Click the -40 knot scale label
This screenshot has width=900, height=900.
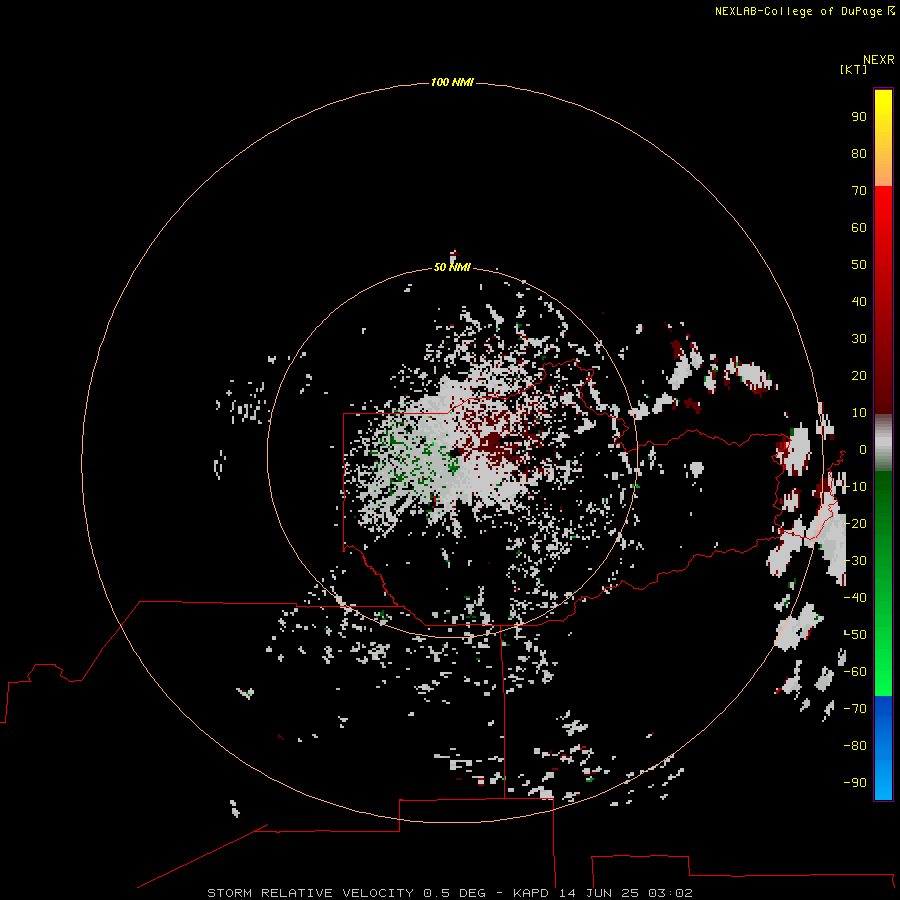[x=855, y=598]
